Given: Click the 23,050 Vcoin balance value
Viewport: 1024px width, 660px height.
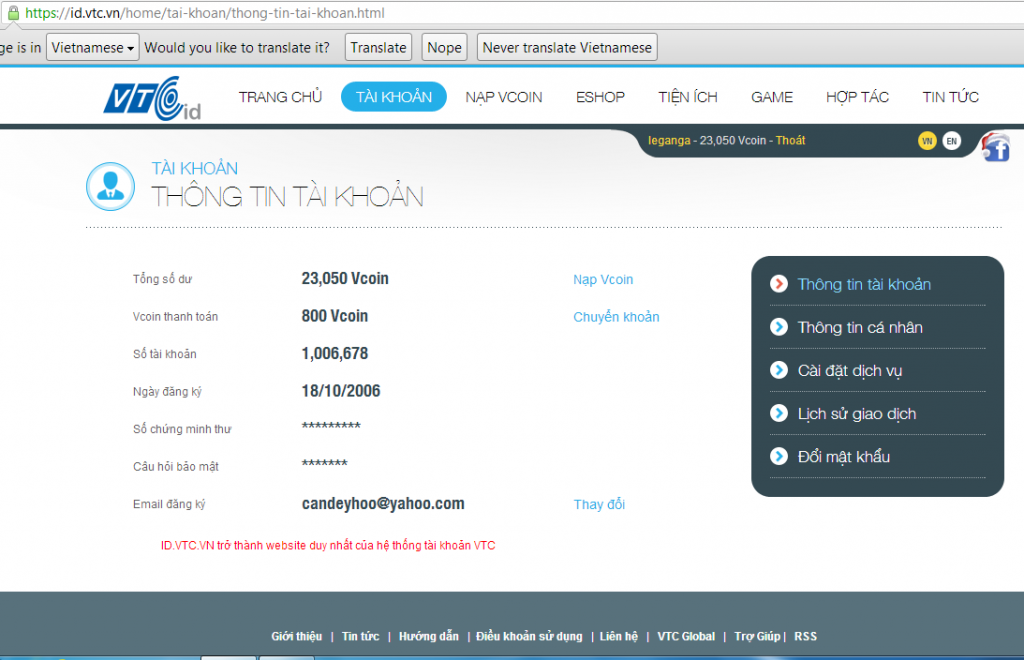Looking at the screenshot, I should click(345, 279).
